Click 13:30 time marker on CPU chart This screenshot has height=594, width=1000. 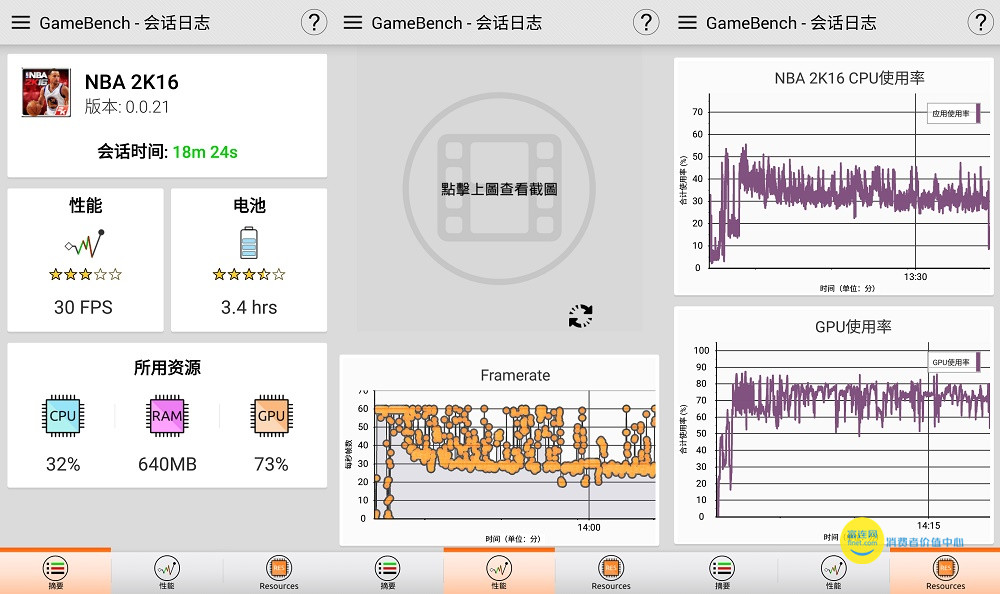tap(915, 277)
